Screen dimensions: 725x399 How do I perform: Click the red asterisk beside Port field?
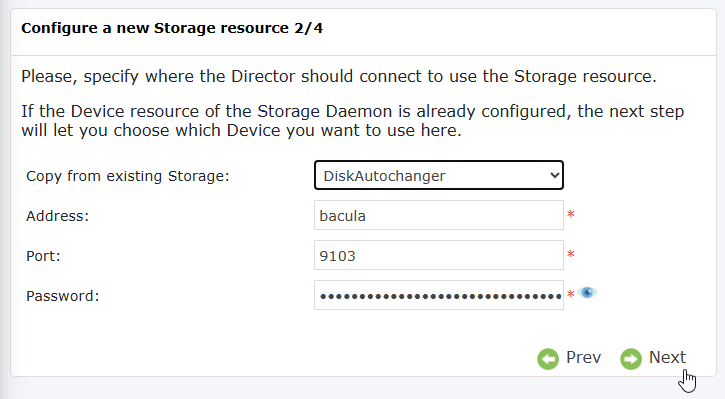[571, 254]
